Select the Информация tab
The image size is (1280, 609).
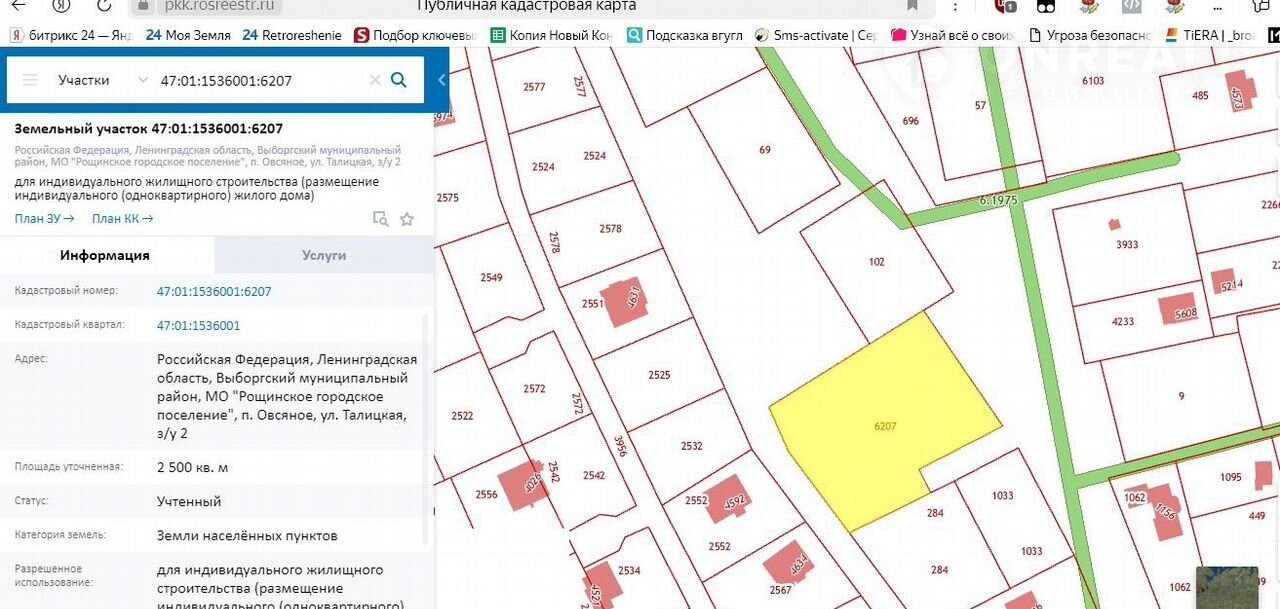[105, 255]
